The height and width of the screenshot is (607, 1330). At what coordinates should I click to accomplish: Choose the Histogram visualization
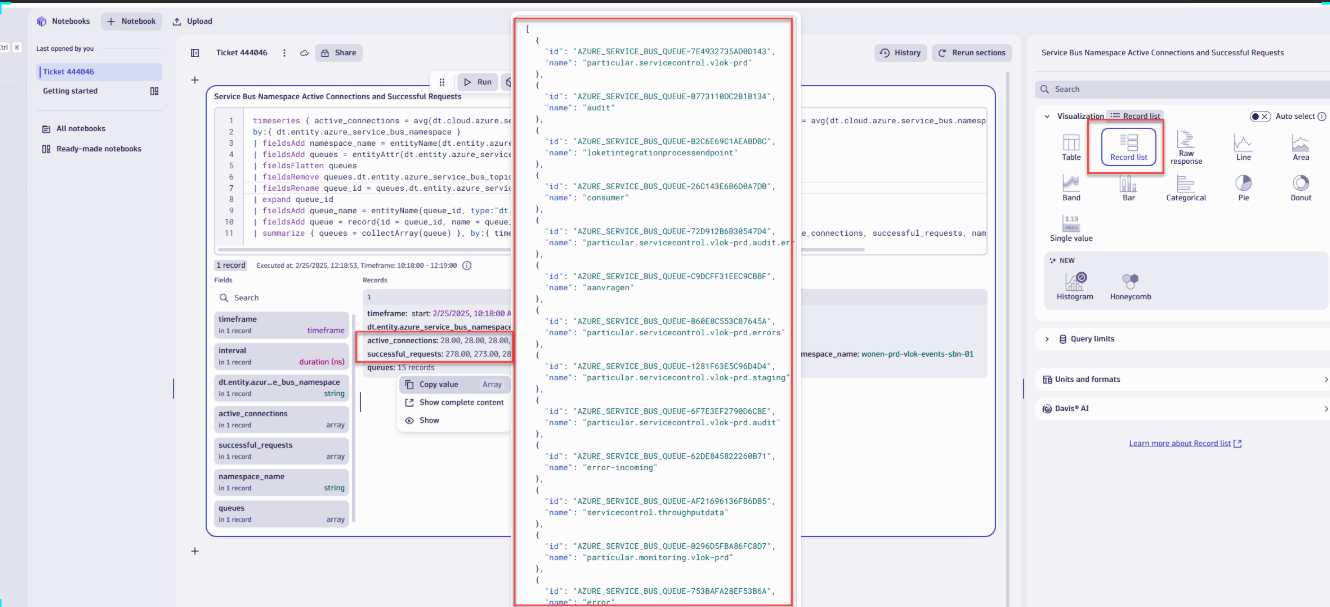[x=1074, y=285]
